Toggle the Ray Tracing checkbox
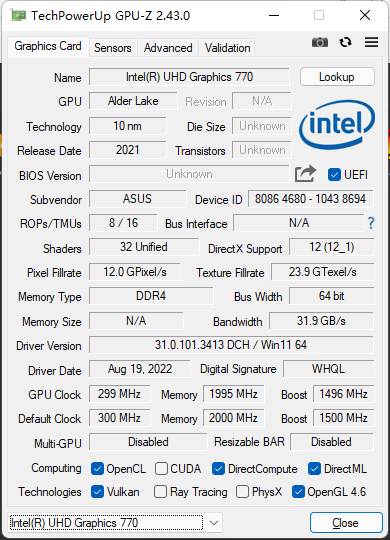 pos(160,492)
